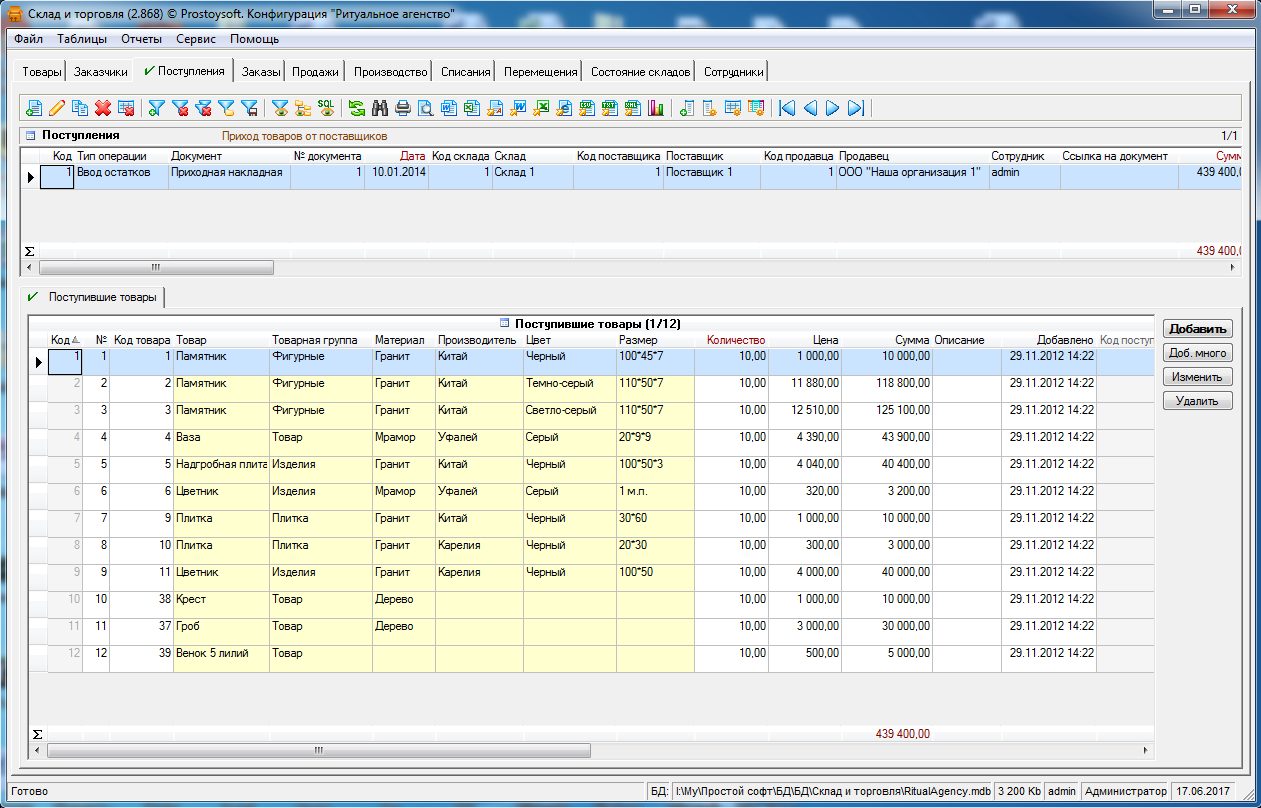Add a filter with funnel plus icon

(x=157, y=108)
